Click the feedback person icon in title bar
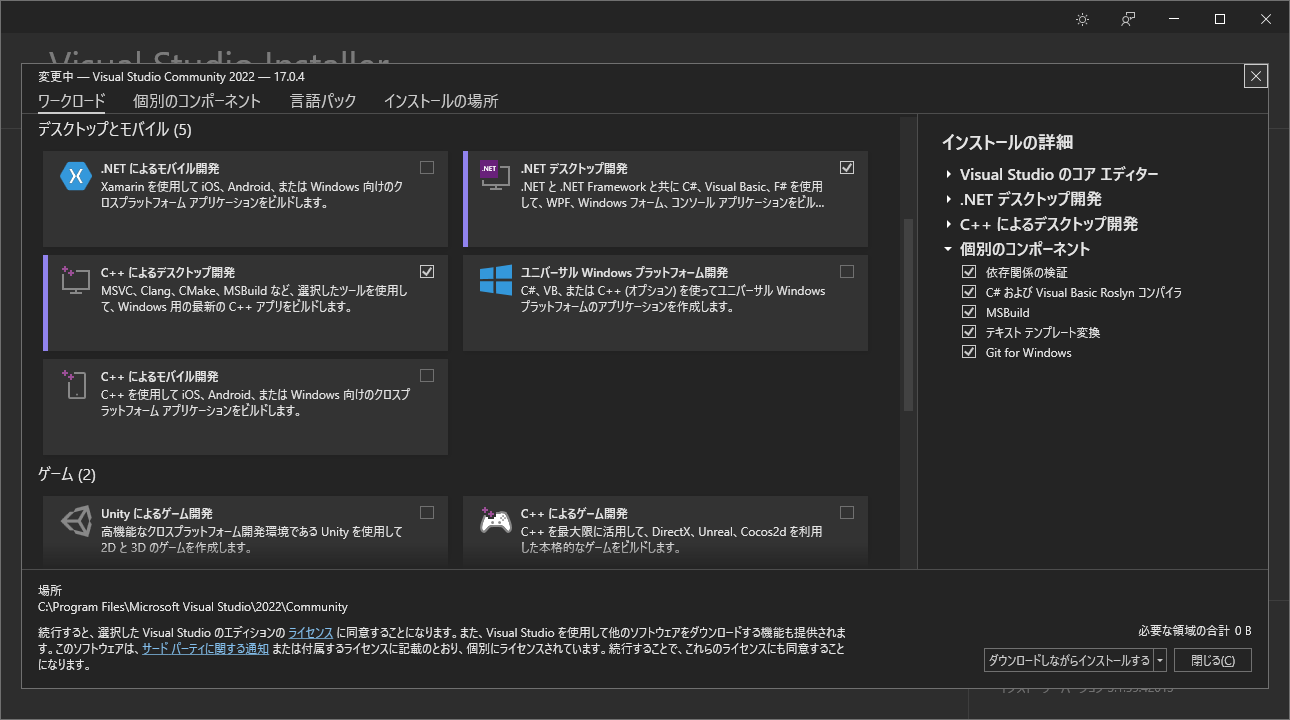Image resolution: width=1290 pixels, height=720 pixels. click(1128, 19)
